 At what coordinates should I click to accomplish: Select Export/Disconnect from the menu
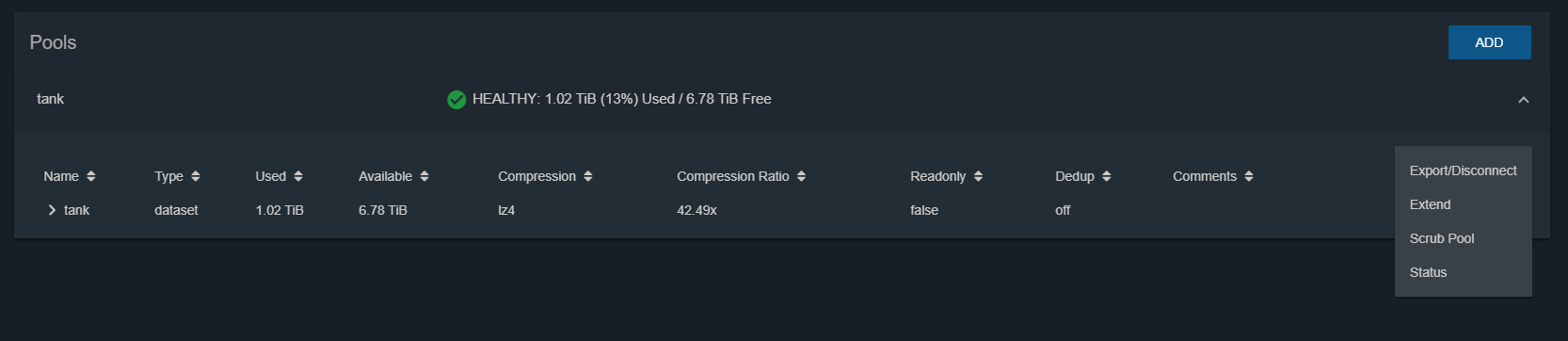click(x=1464, y=170)
